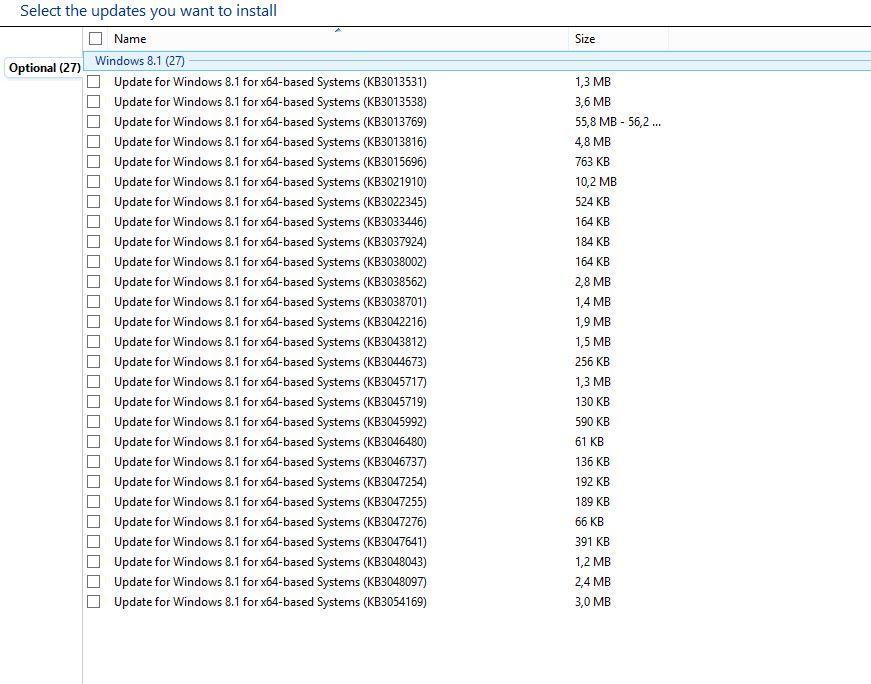Mark the checkbox for KB3021910
This screenshot has width=871, height=684.
pos(94,182)
